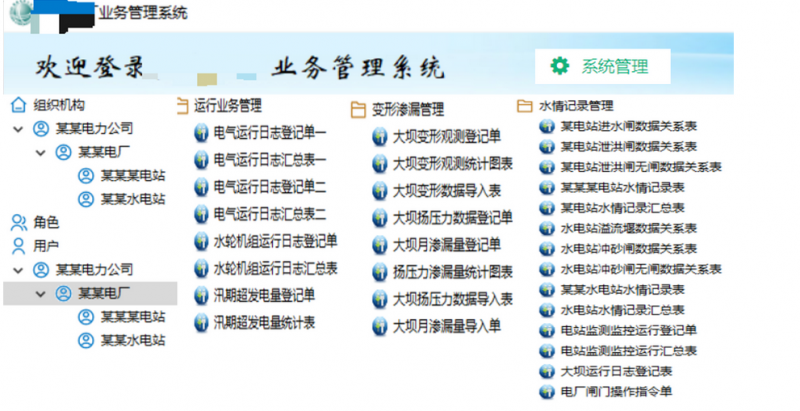Viewport: 800px width, 411px height.
Task: Click the 水情记录管理 folder icon
Action: [x=525, y=105]
